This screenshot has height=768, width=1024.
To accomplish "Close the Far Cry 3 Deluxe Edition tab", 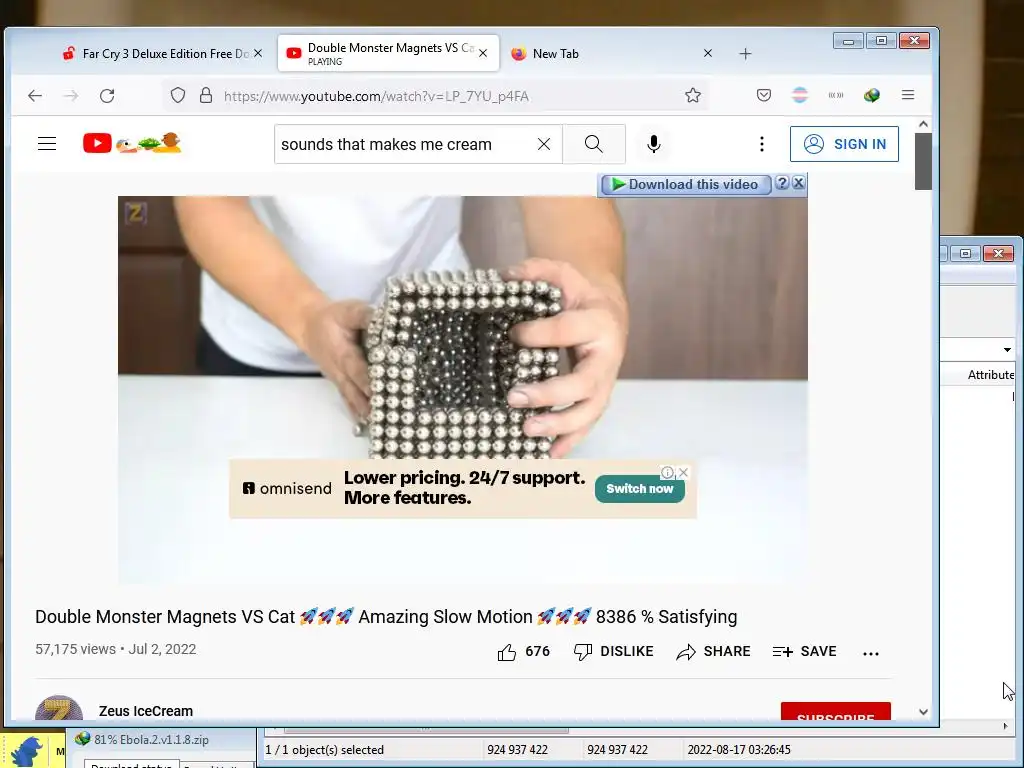I will point(258,54).
